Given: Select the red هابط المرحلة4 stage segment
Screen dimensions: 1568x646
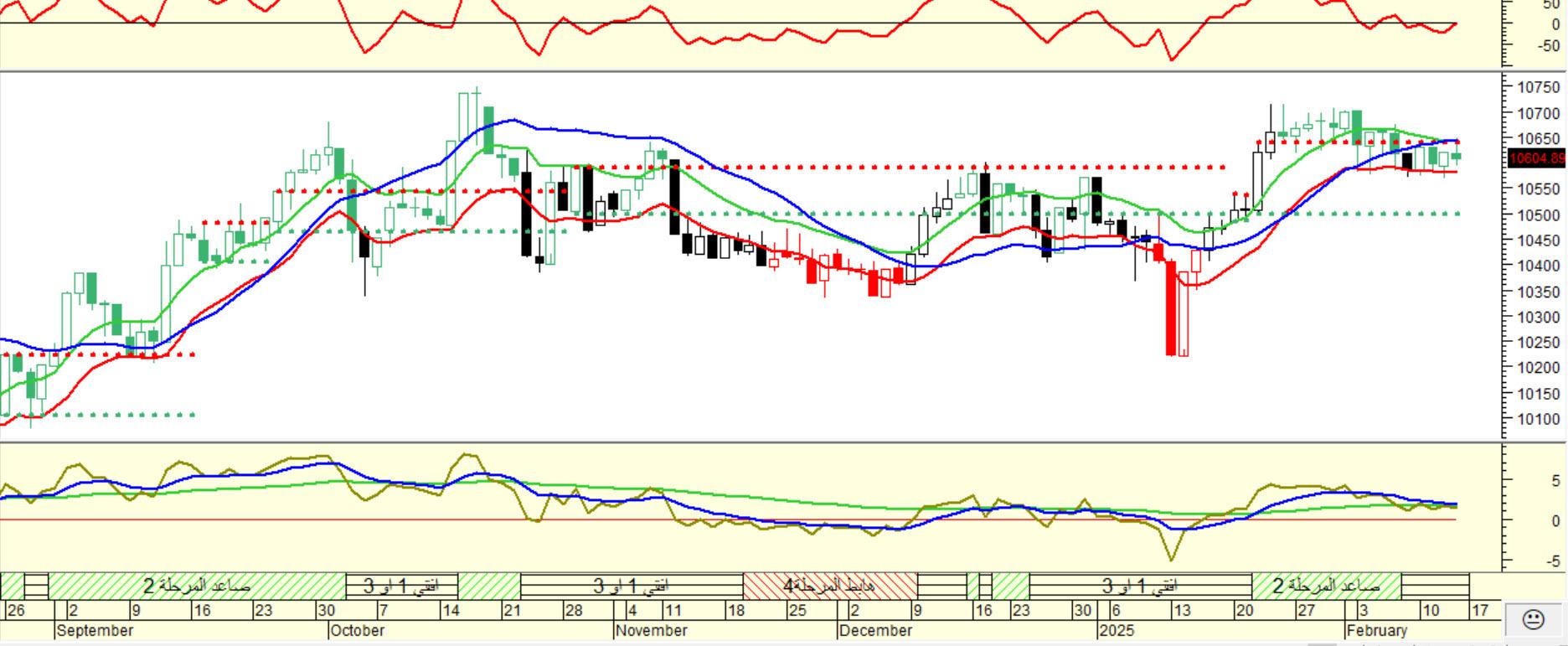Looking at the screenshot, I should point(830,586).
